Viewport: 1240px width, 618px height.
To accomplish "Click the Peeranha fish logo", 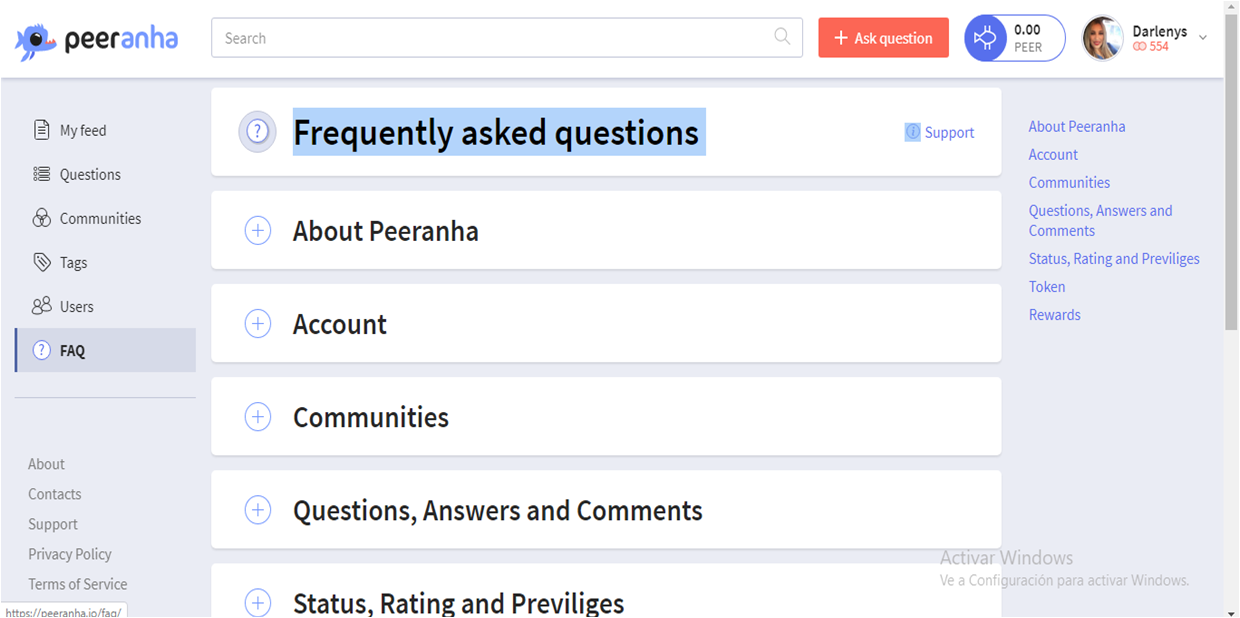I will [x=36, y=41].
